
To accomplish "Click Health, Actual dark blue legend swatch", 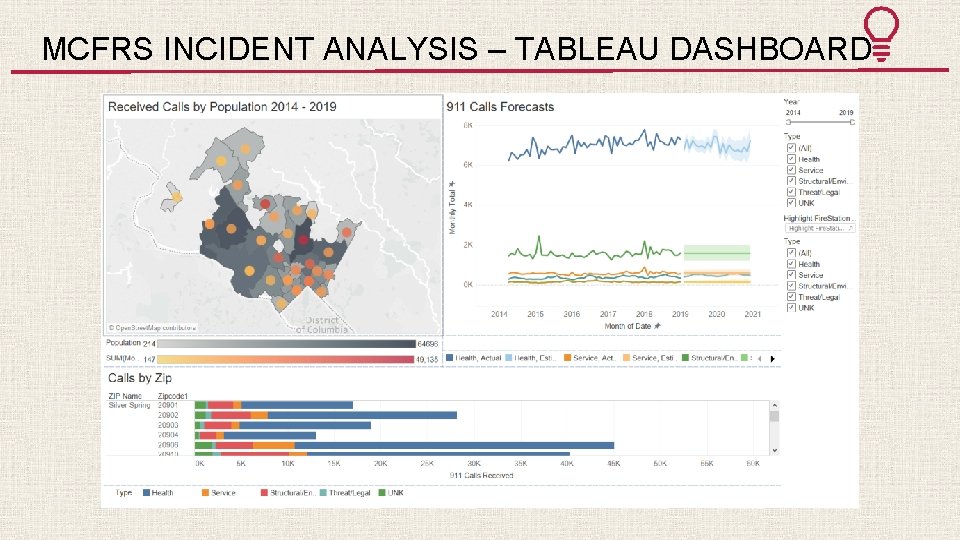I will (x=449, y=358).
